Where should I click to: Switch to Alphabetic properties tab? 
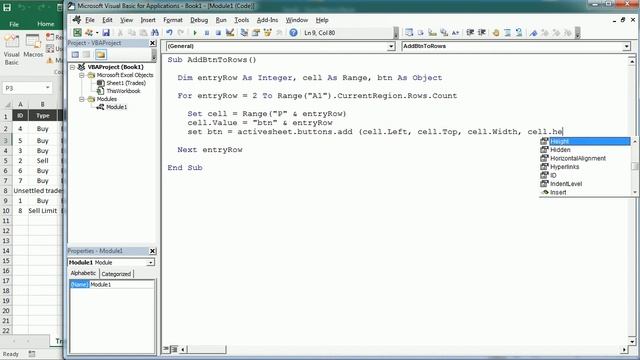[x=83, y=273]
